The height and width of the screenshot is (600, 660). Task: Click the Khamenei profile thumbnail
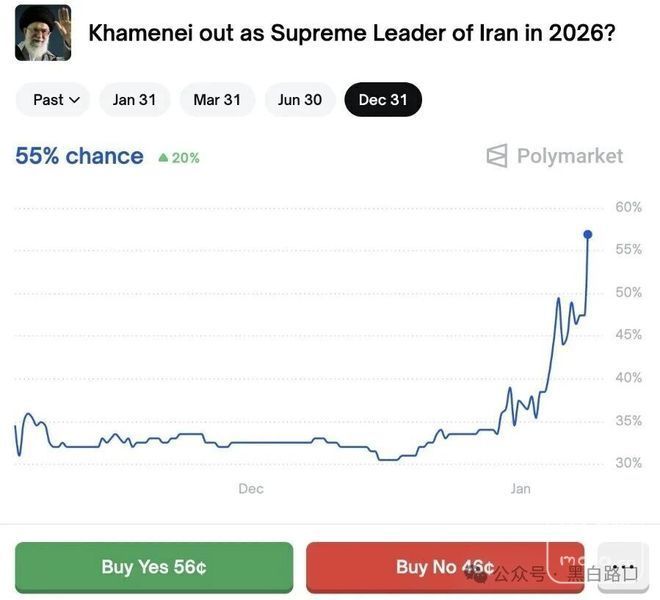coord(43,33)
